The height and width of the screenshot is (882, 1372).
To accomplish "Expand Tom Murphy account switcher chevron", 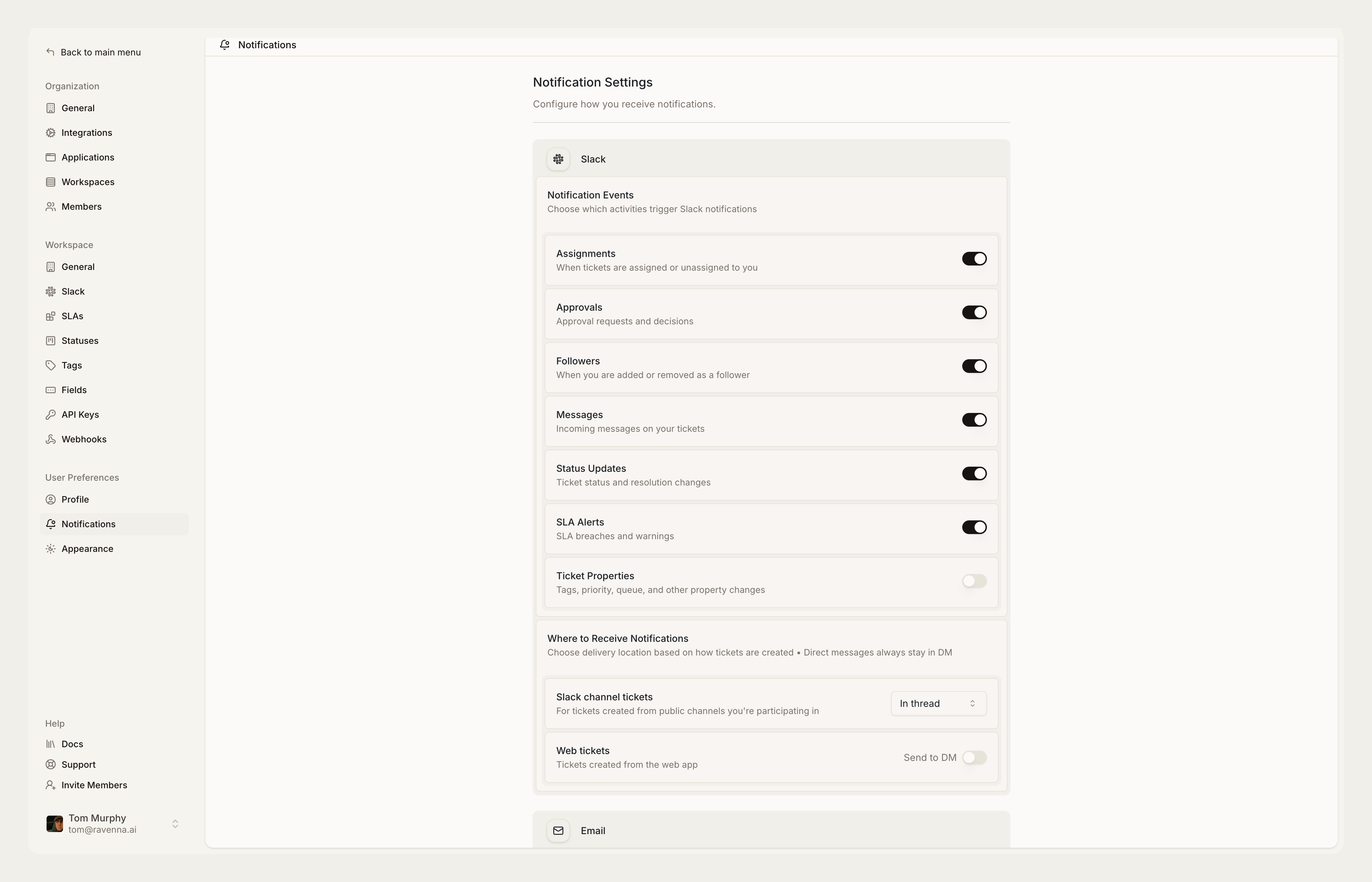I will (175, 823).
